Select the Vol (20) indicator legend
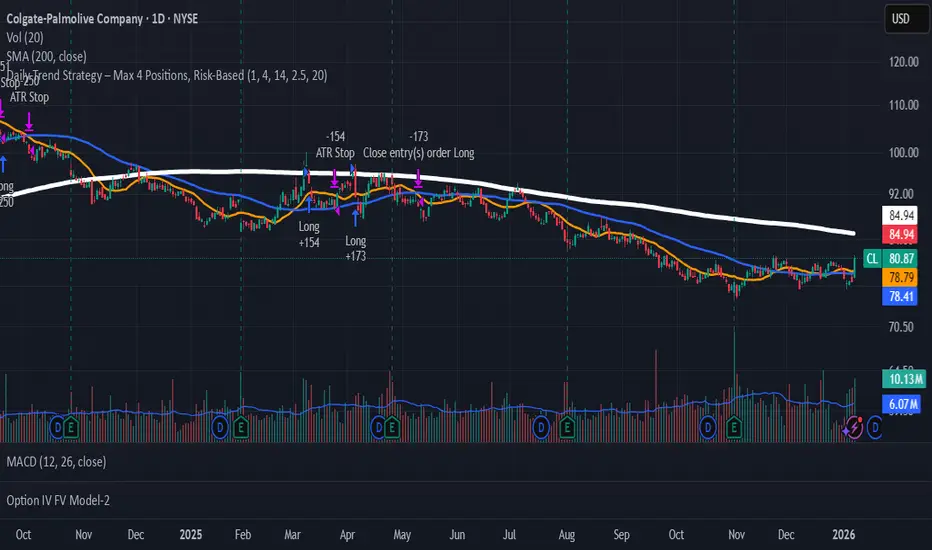 (x=25, y=37)
